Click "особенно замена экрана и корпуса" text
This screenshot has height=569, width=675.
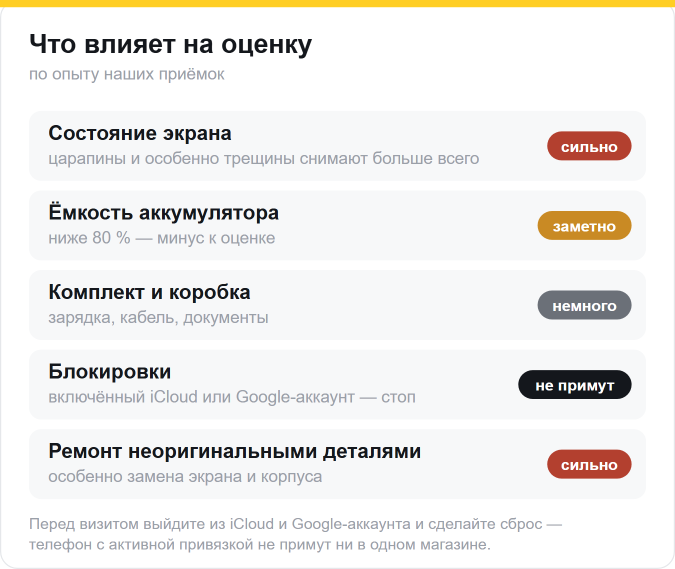point(185,476)
